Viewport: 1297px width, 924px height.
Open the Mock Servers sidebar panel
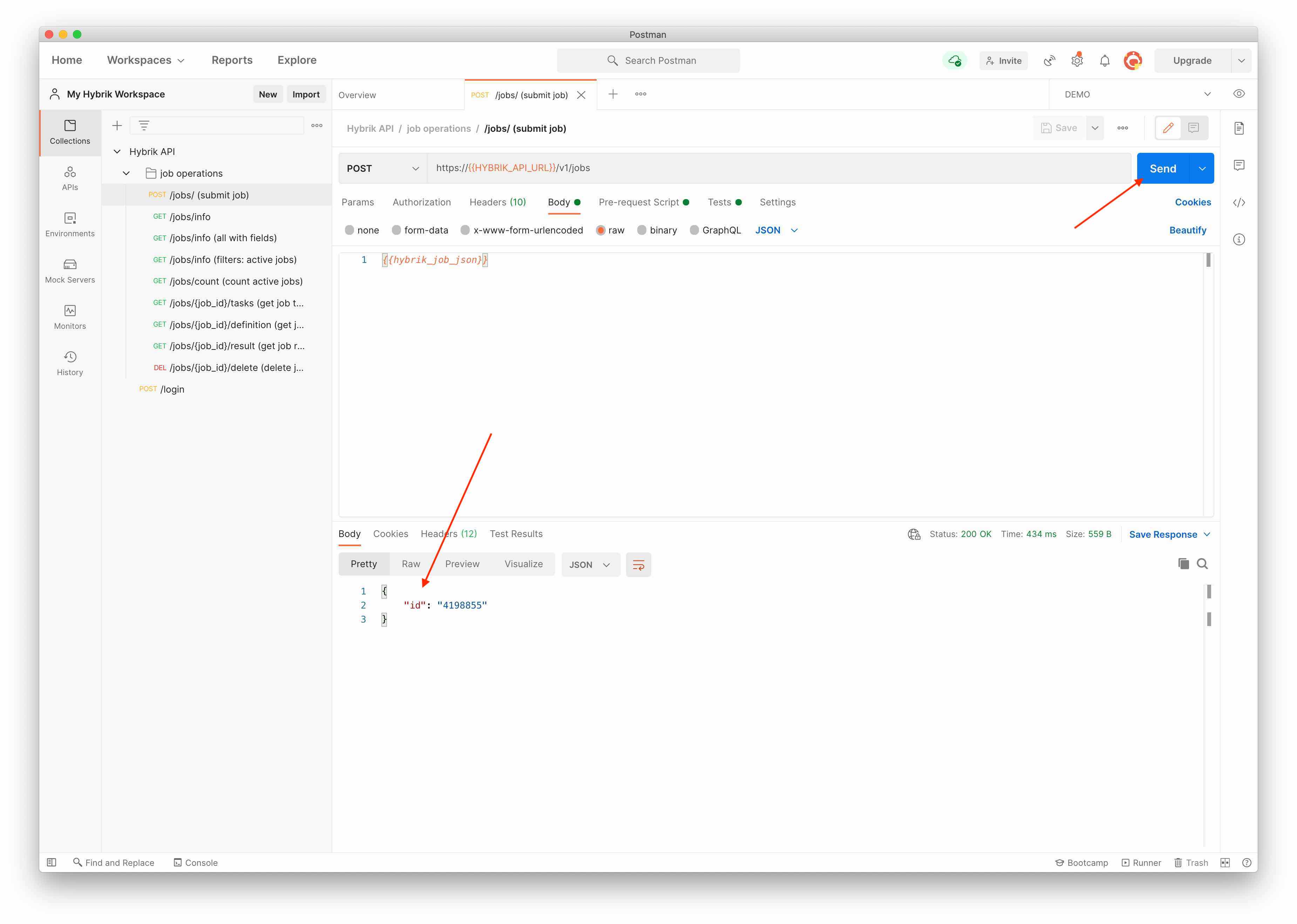(x=70, y=271)
